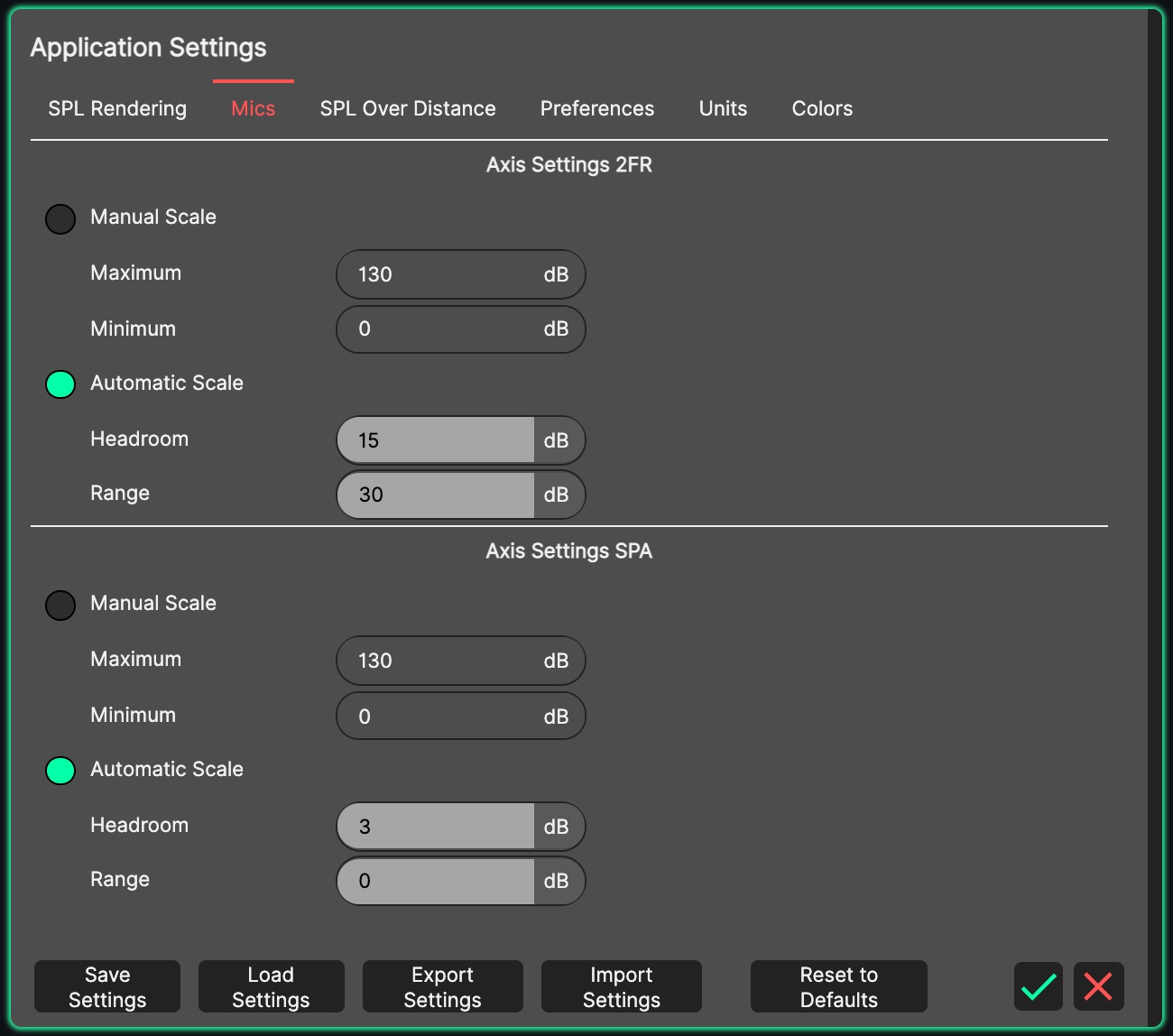Viewport: 1173px width, 1036px height.
Task: Open the SPL Over Distance tab
Action: (408, 108)
